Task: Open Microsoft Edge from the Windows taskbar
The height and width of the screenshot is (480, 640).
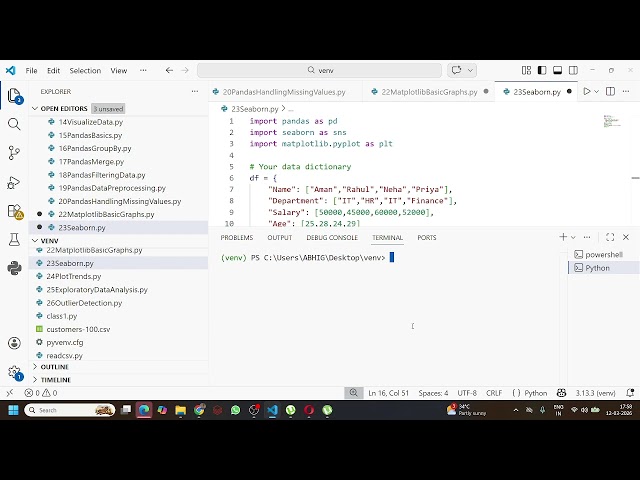Action: [144, 410]
